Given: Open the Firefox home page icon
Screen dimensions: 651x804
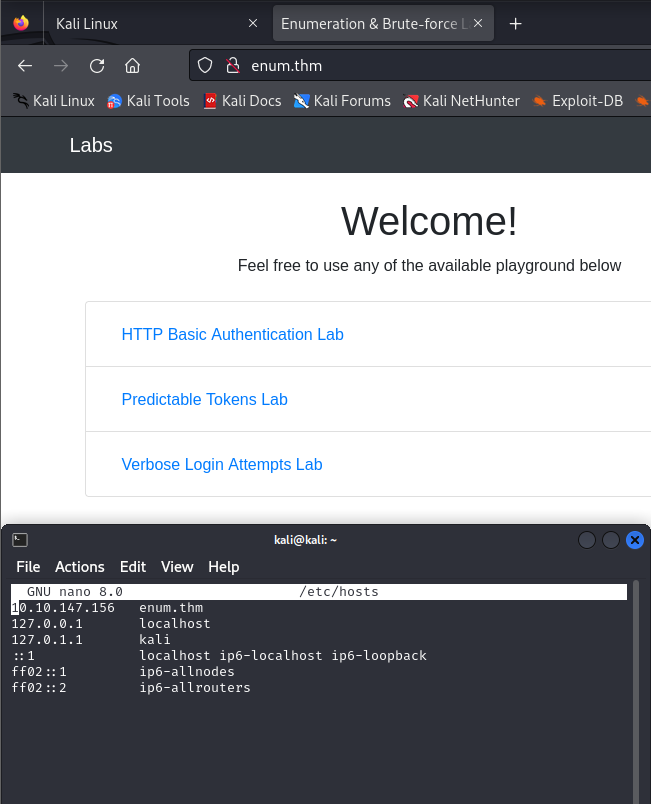Looking at the screenshot, I should pos(132,65).
